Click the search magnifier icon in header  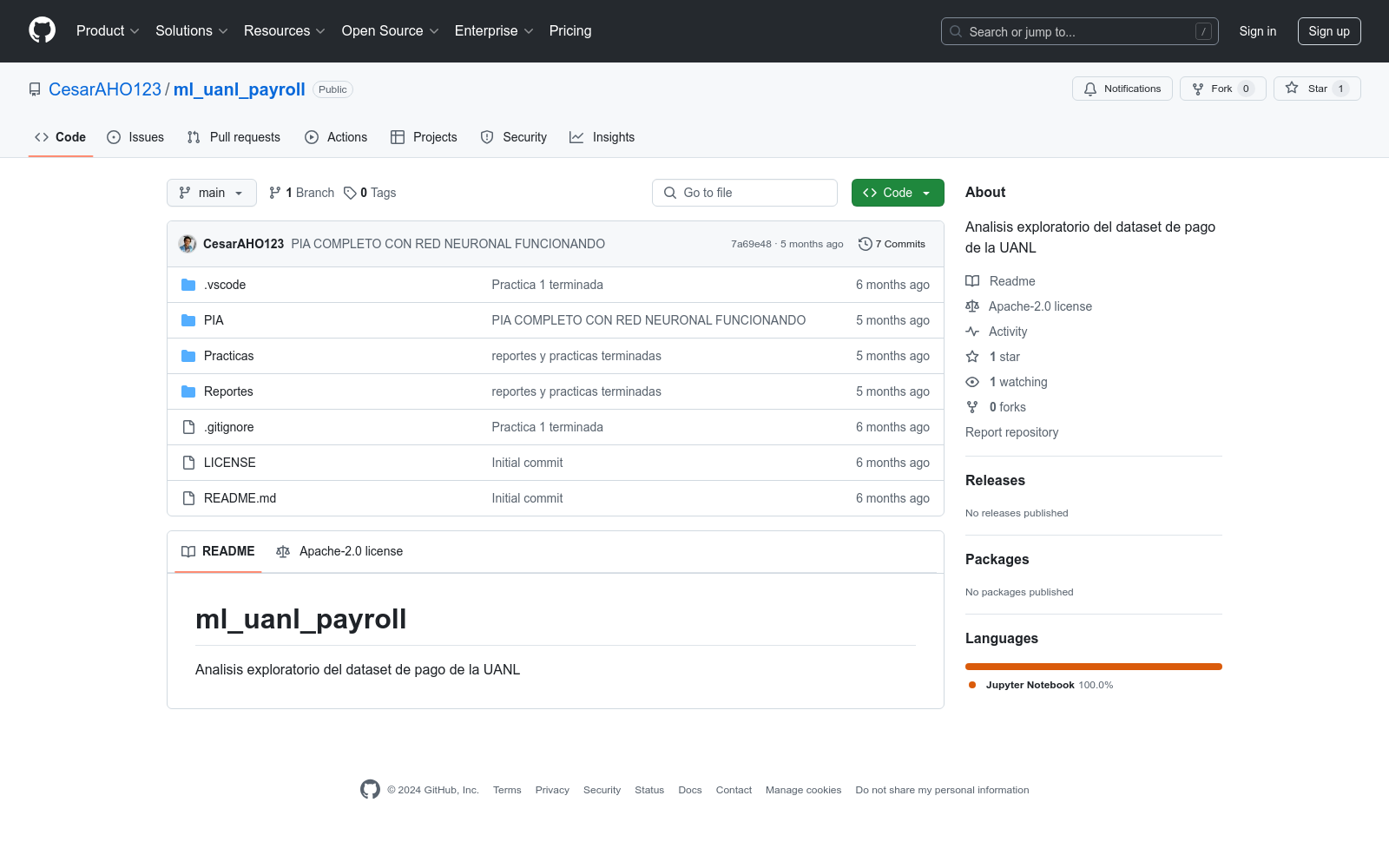[x=956, y=31]
